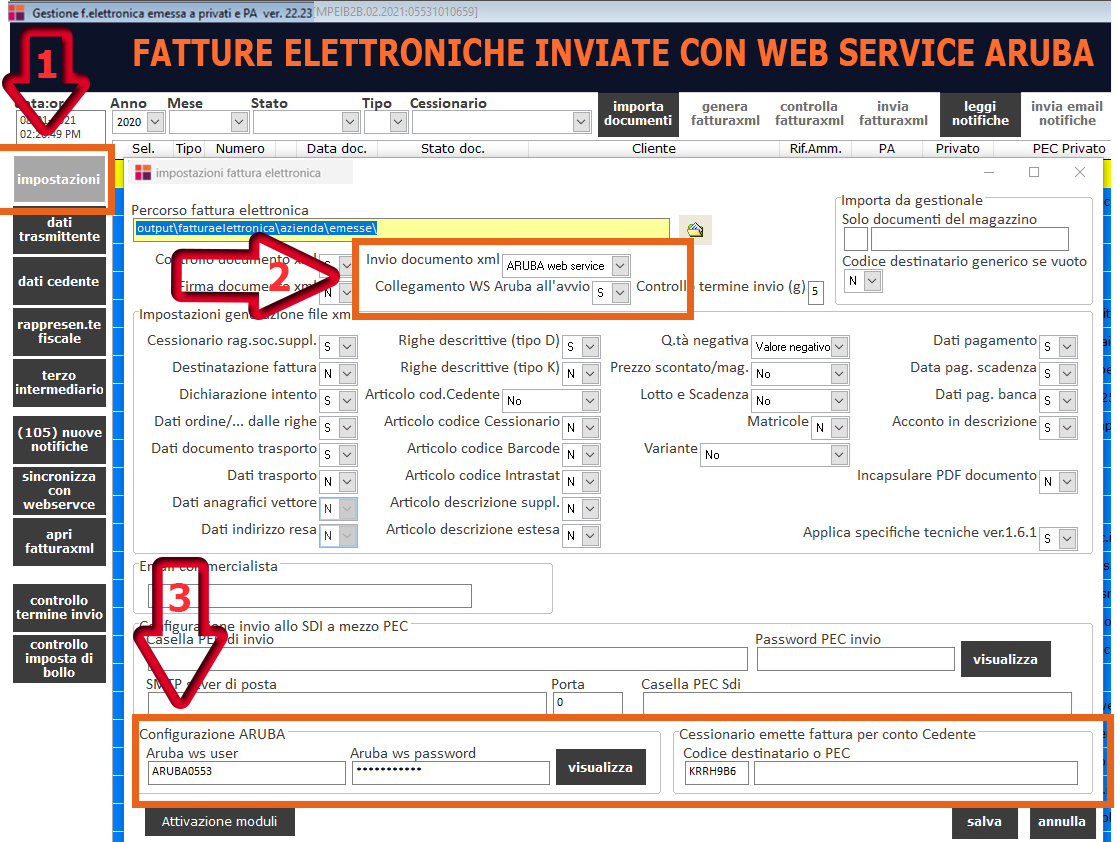The height and width of the screenshot is (842, 1117).
Task: Open the Righe descrittive (tipo D) dropdown
Action: click(590, 347)
